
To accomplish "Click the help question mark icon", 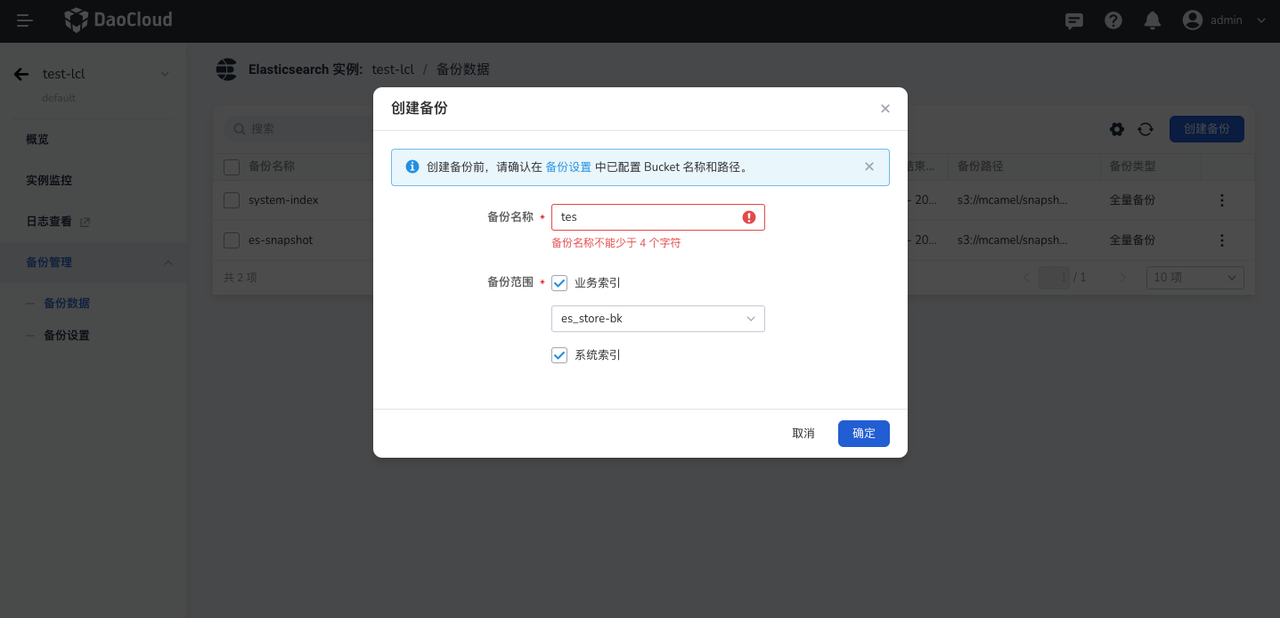I will 1113,19.
